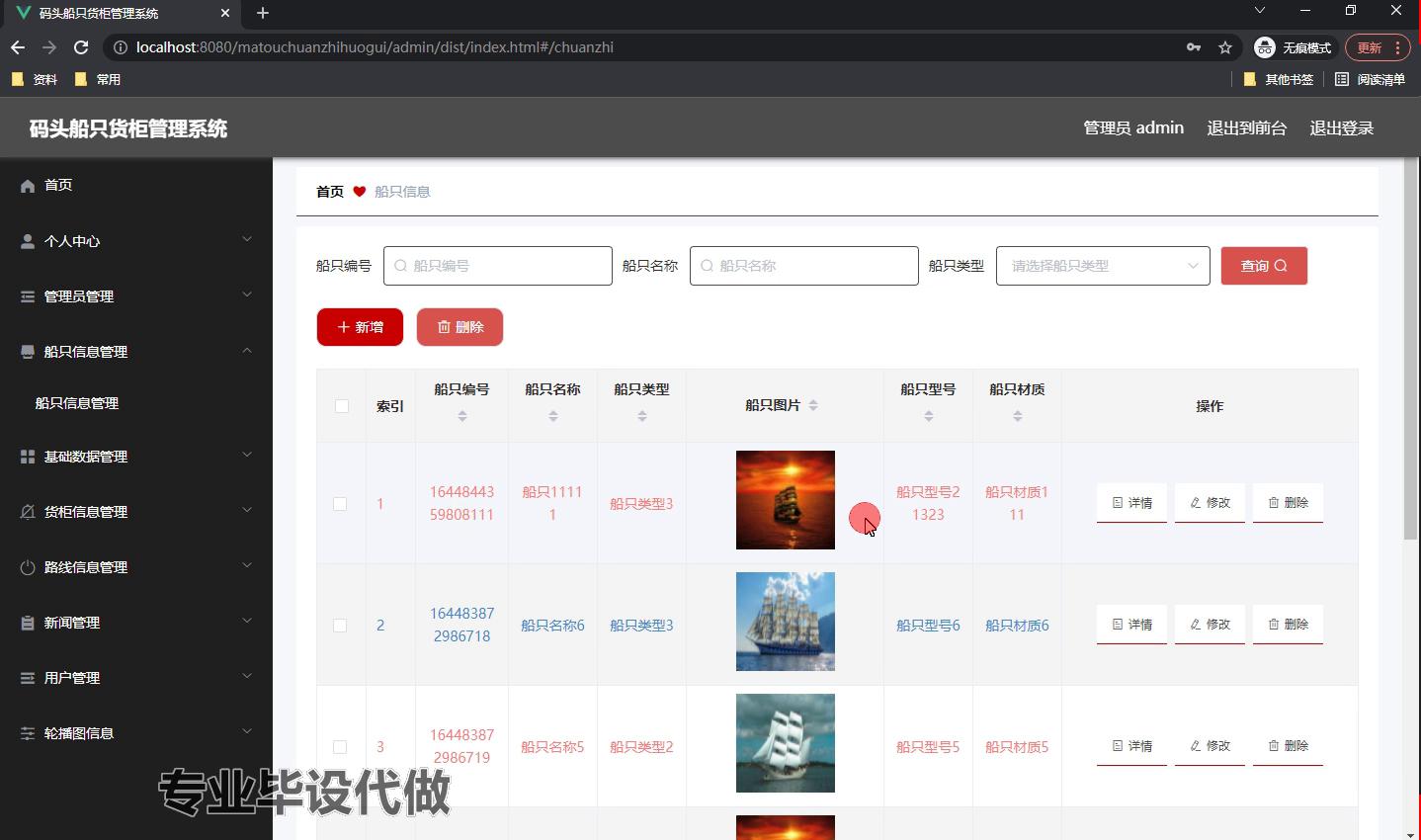
Task: Check the checkbox for row 1
Action: (x=340, y=504)
